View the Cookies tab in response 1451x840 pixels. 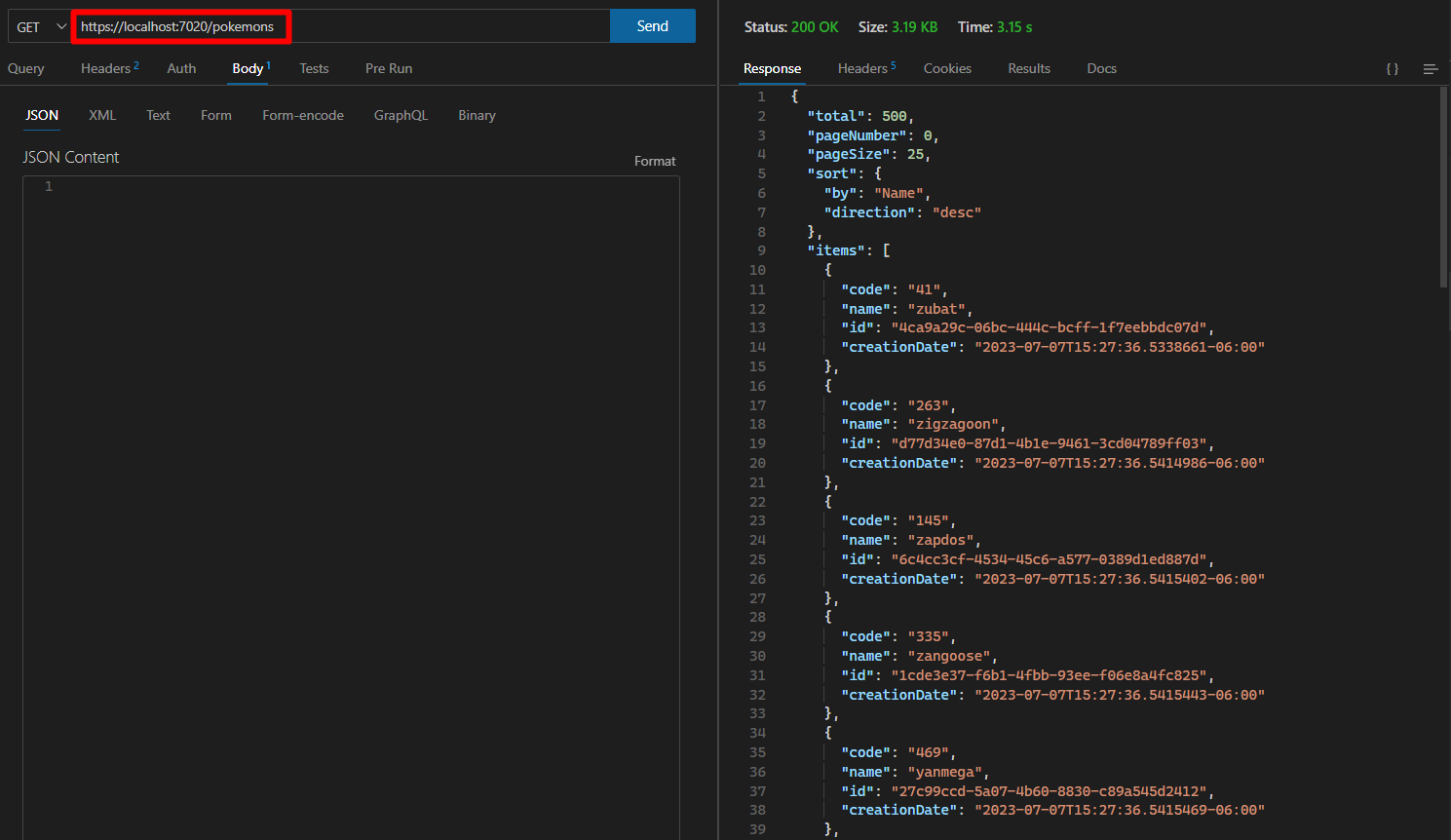coord(947,69)
